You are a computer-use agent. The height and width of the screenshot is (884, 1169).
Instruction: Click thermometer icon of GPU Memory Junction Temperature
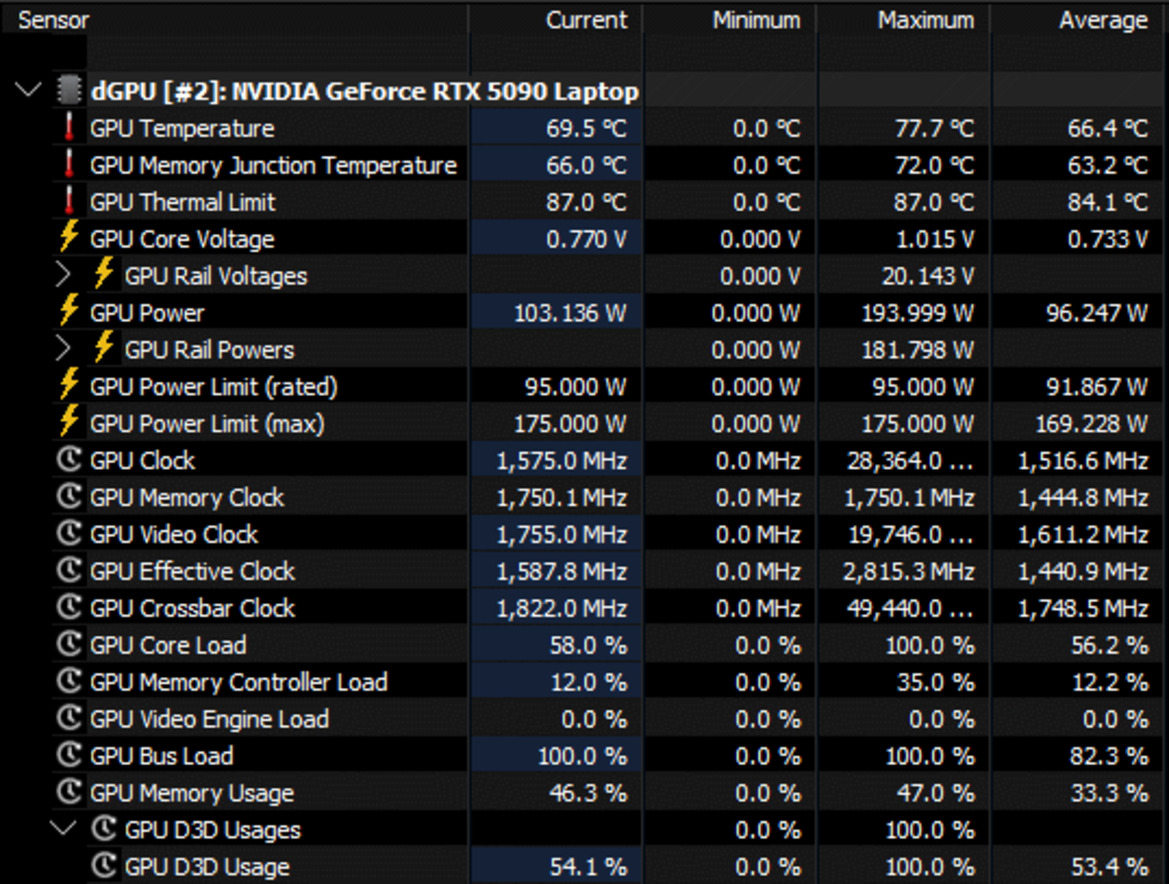pyautogui.click(x=69, y=164)
